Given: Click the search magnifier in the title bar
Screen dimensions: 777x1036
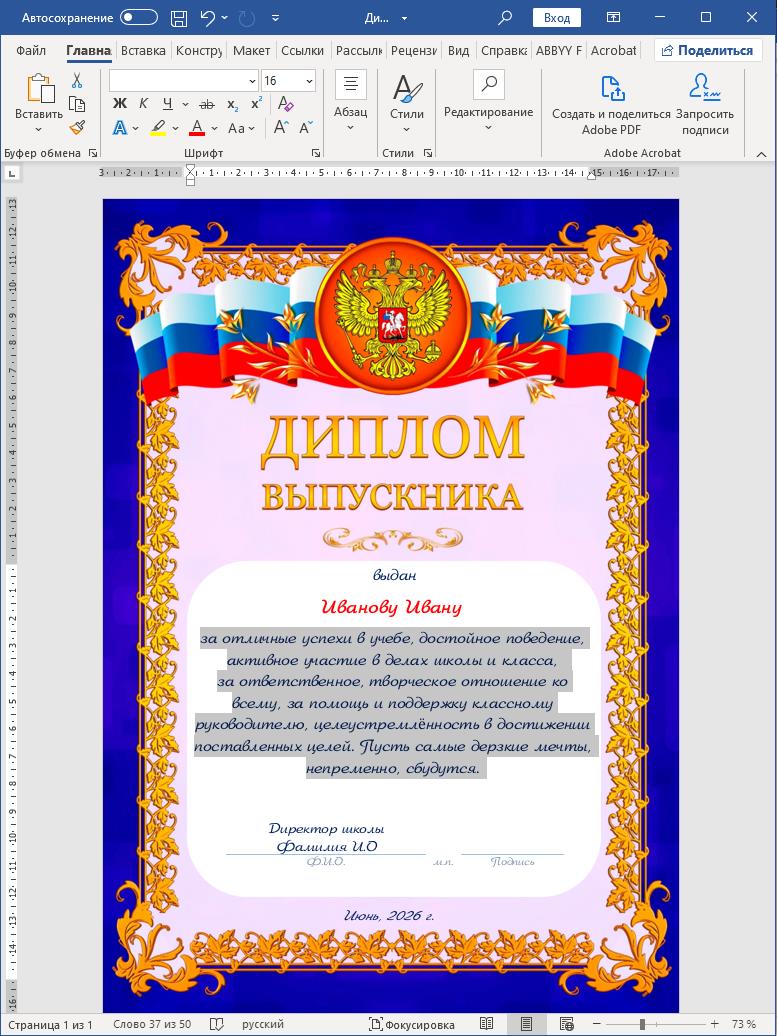Looking at the screenshot, I should tap(505, 18).
